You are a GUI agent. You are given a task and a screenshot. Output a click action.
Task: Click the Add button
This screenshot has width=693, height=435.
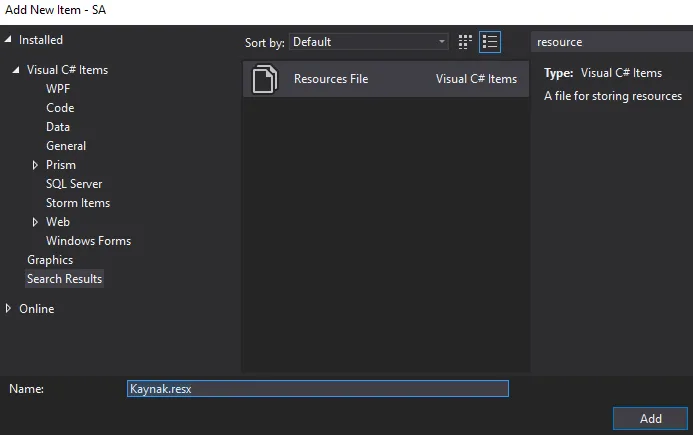650,418
